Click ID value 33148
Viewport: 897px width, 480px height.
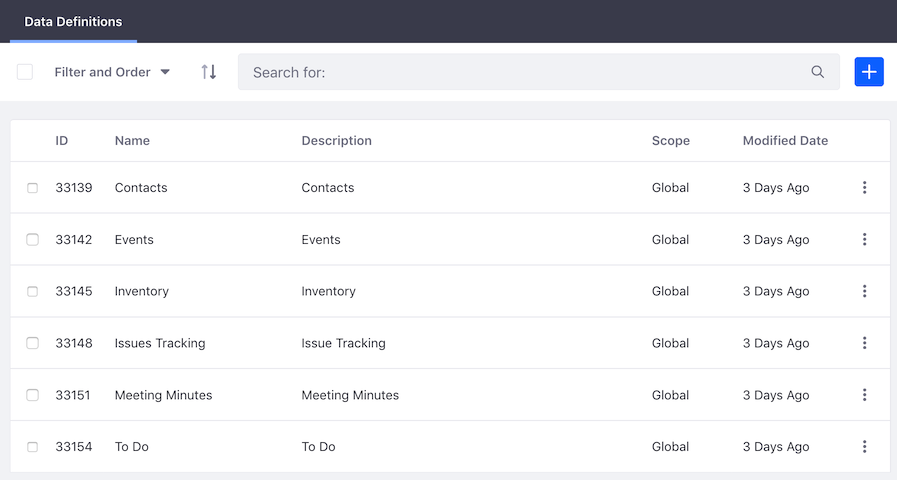coord(74,343)
